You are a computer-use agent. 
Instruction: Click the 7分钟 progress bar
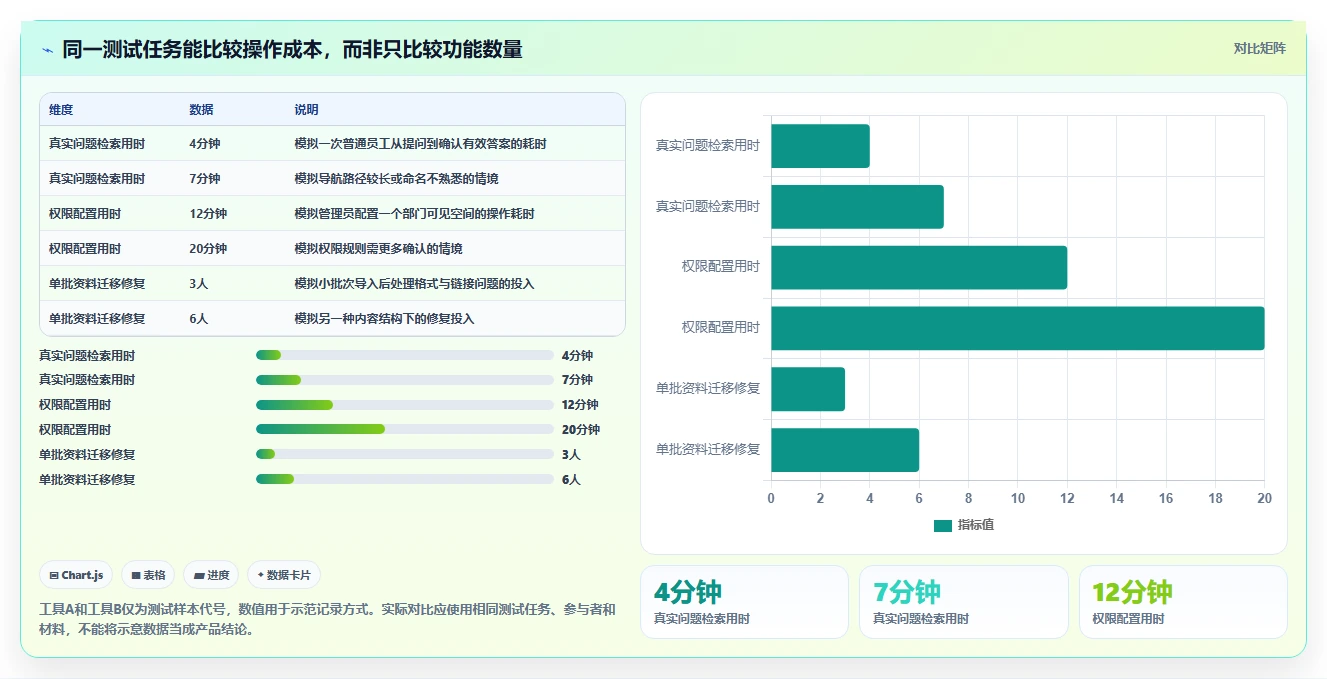(x=405, y=380)
